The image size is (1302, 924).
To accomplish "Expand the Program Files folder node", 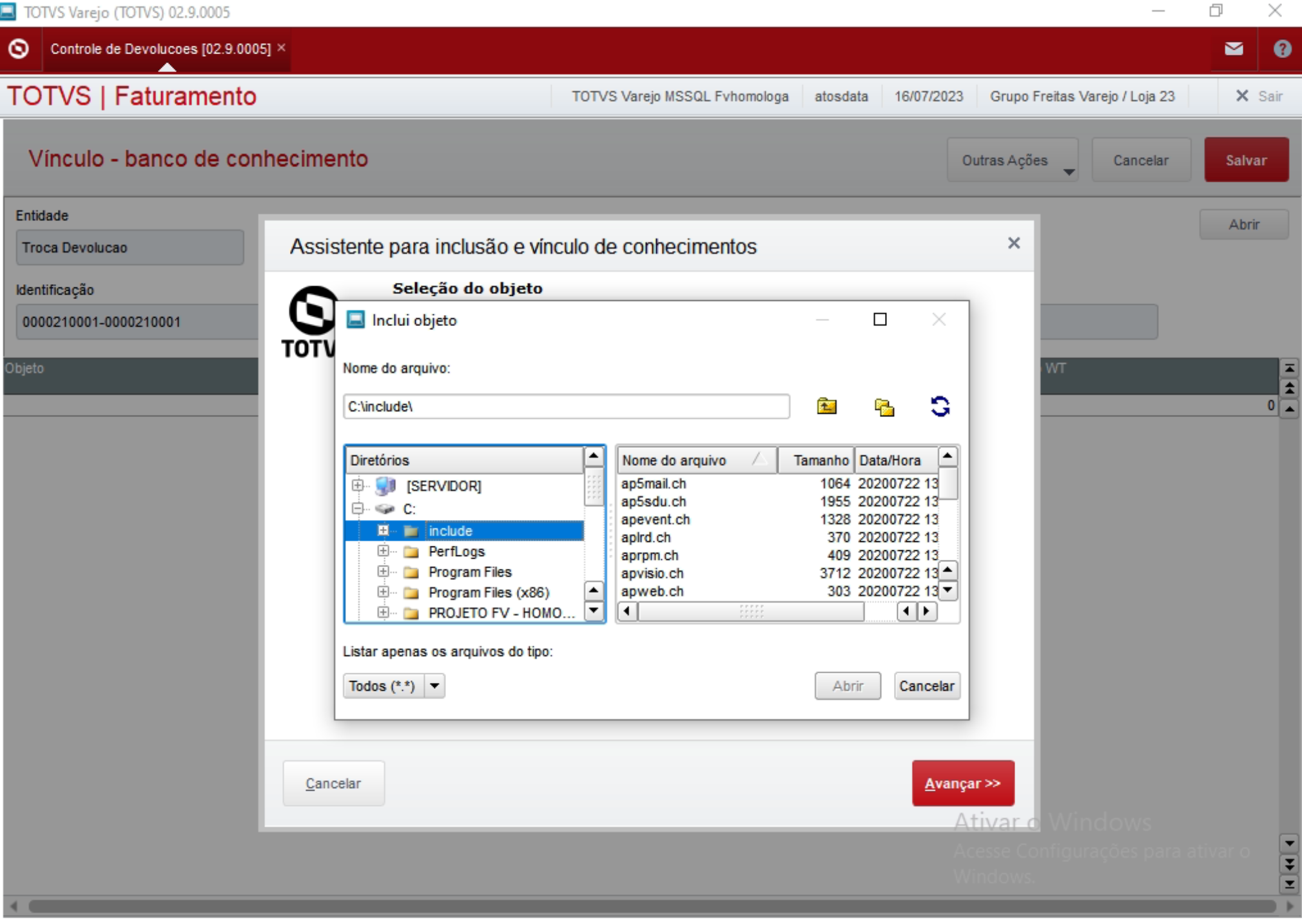I will coord(383,572).
